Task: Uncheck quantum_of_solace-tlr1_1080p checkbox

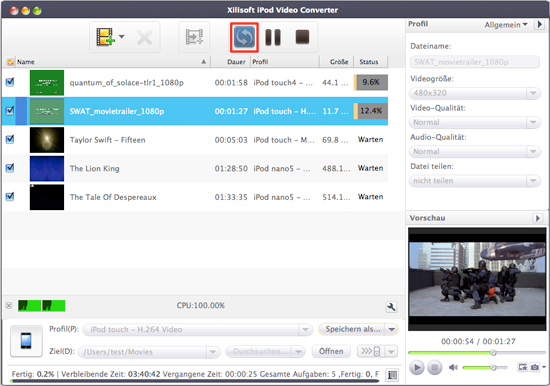Action: 10,82
